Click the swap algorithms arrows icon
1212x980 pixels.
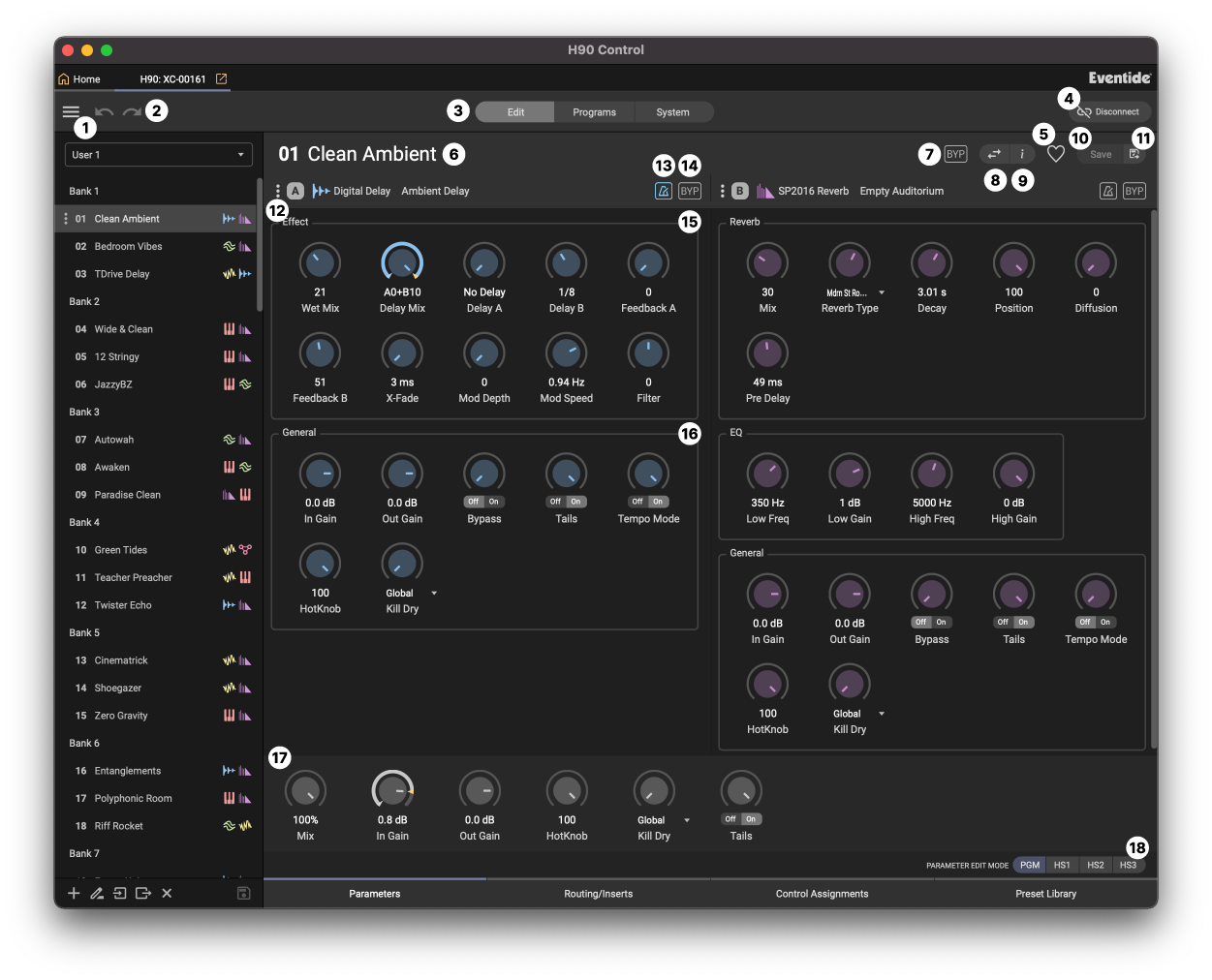994,154
